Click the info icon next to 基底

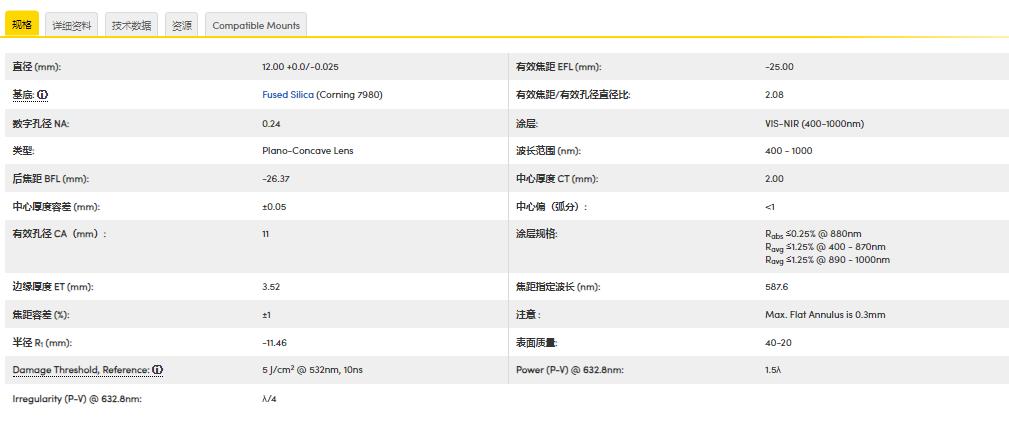coord(43,95)
